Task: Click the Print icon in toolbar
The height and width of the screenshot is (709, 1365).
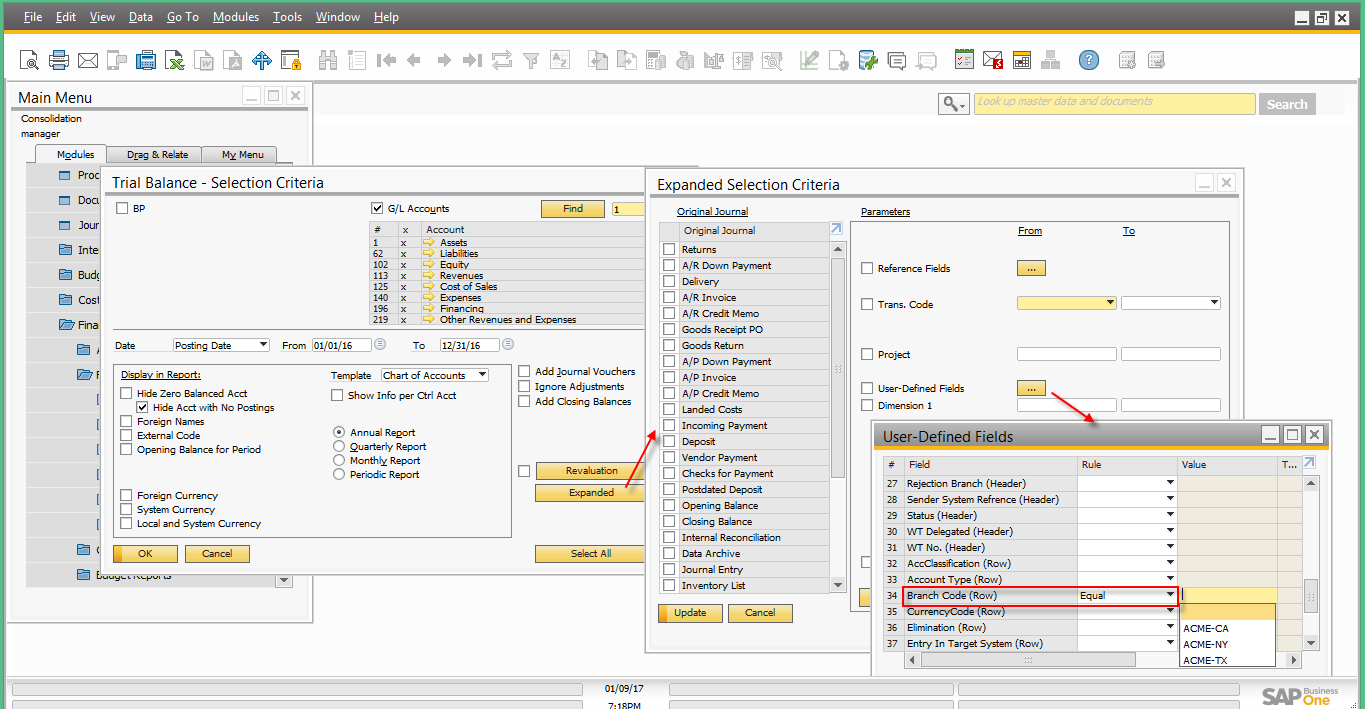Action: click(59, 61)
